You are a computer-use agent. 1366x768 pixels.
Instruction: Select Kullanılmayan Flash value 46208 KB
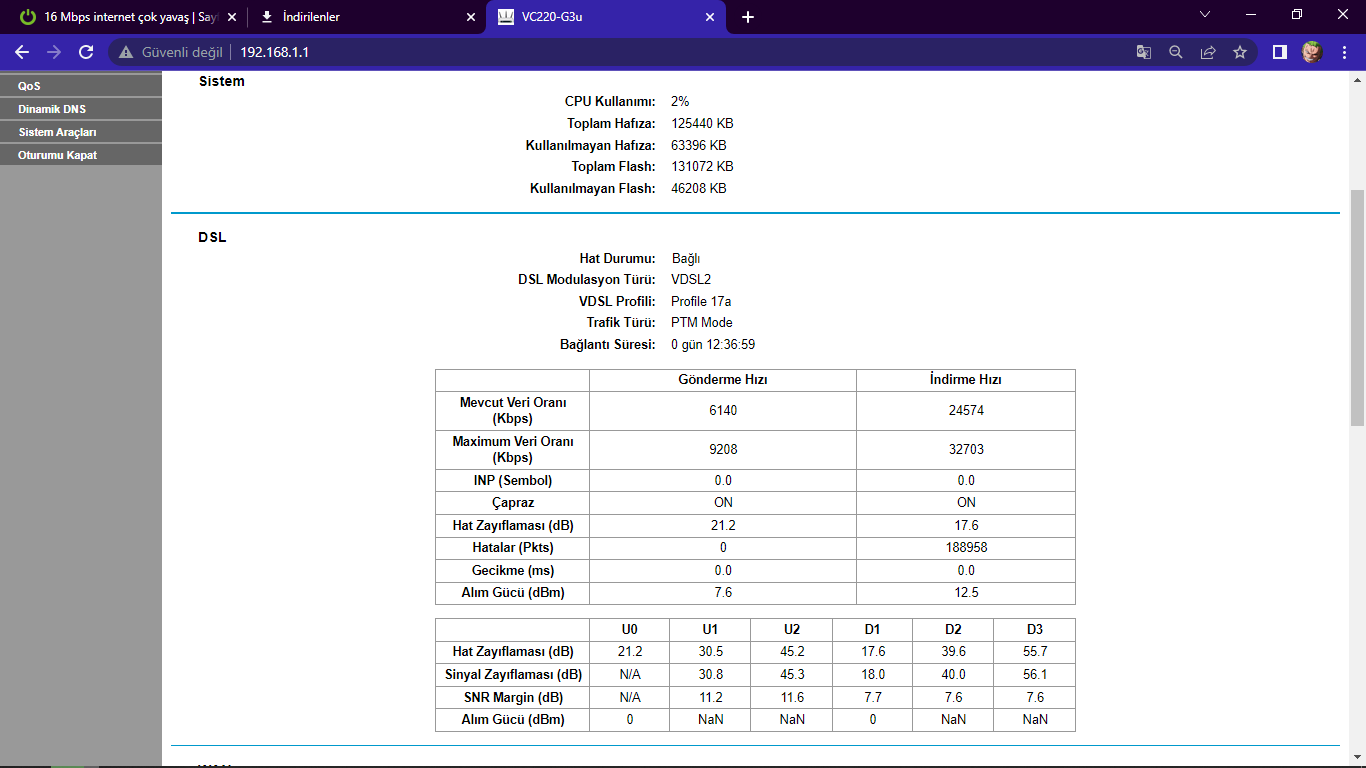coord(698,188)
